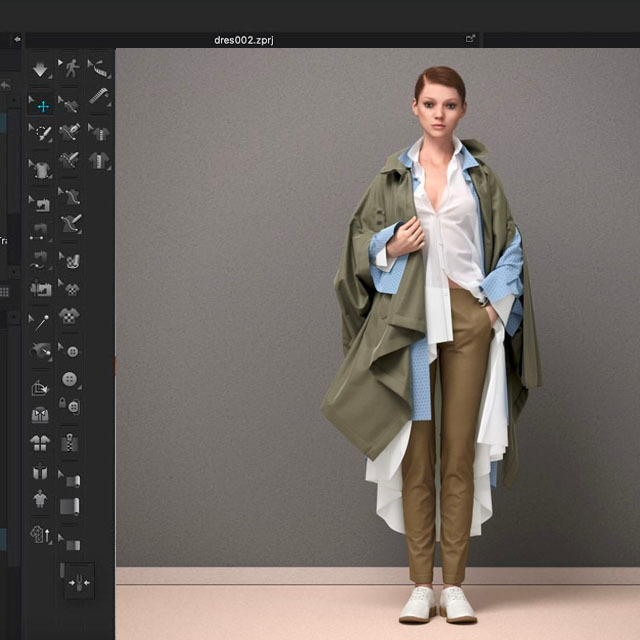This screenshot has height=640, width=640.
Task: Click the small grid icon at left edge
Action: pos(4,291)
